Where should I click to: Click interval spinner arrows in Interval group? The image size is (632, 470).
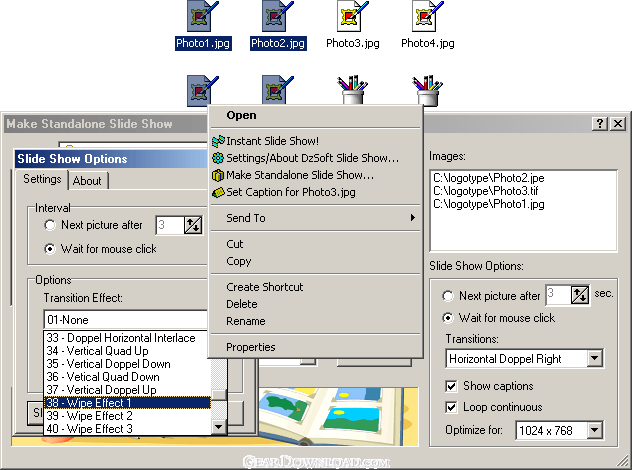(x=193, y=225)
